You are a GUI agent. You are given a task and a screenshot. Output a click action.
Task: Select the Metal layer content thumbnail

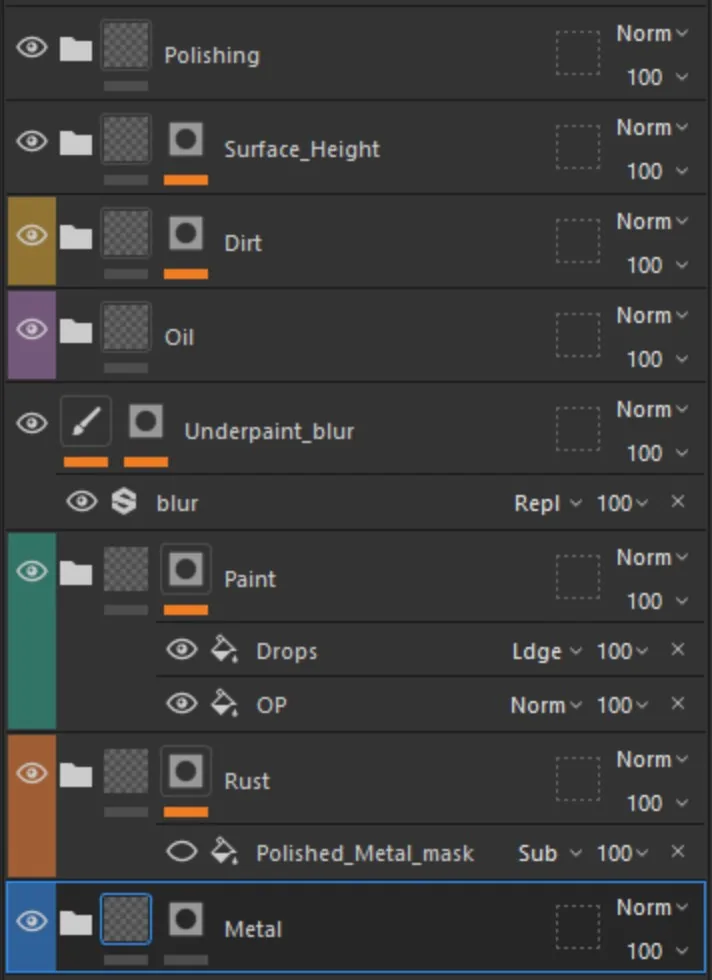point(126,919)
